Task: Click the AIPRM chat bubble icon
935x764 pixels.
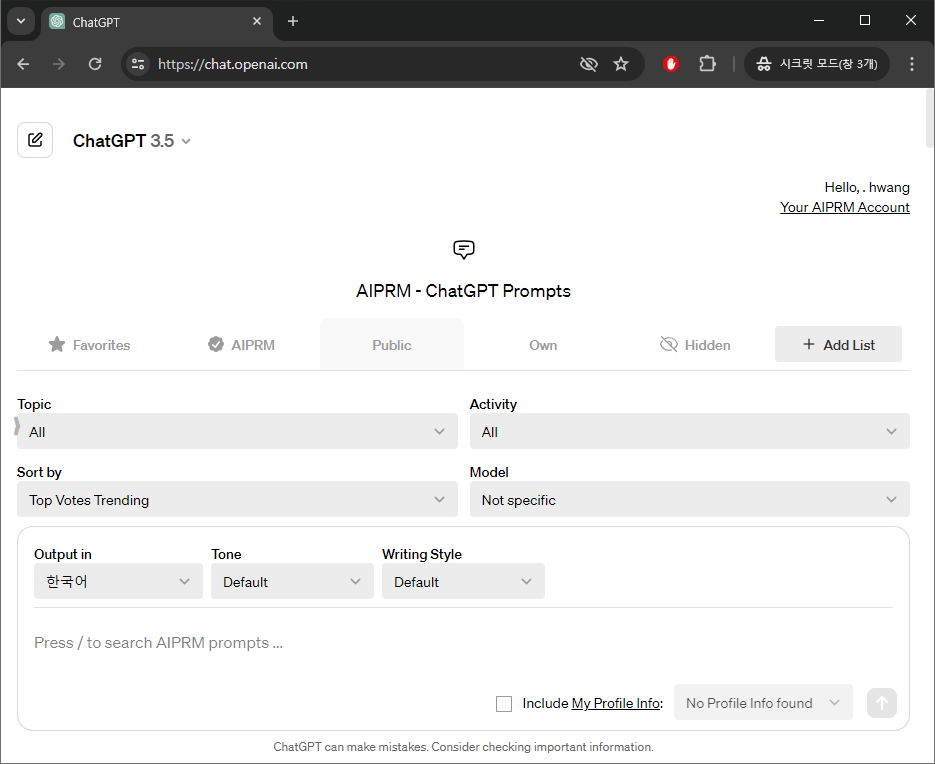Action: (x=463, y=249)
